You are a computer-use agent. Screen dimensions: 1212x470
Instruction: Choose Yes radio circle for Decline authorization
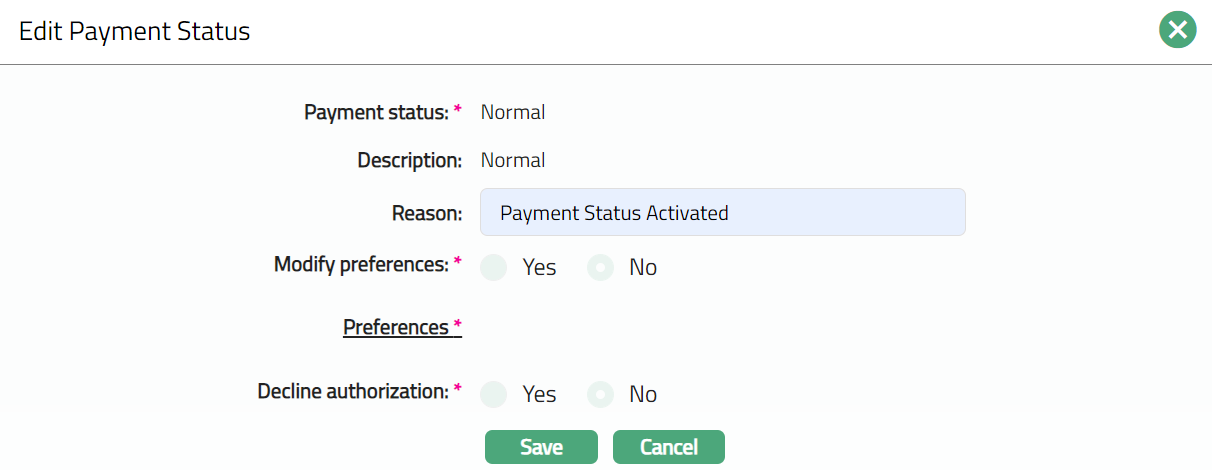494,394
